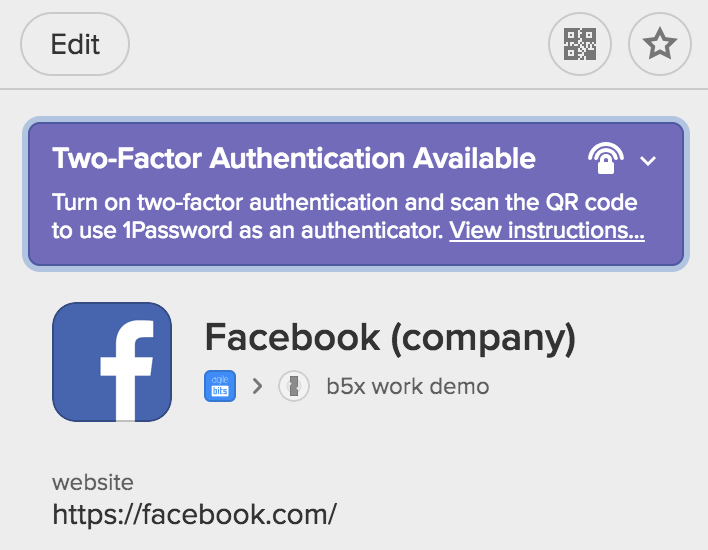Select the Facebook (company) item title
708x550 pixels.
tap(391, 338)
